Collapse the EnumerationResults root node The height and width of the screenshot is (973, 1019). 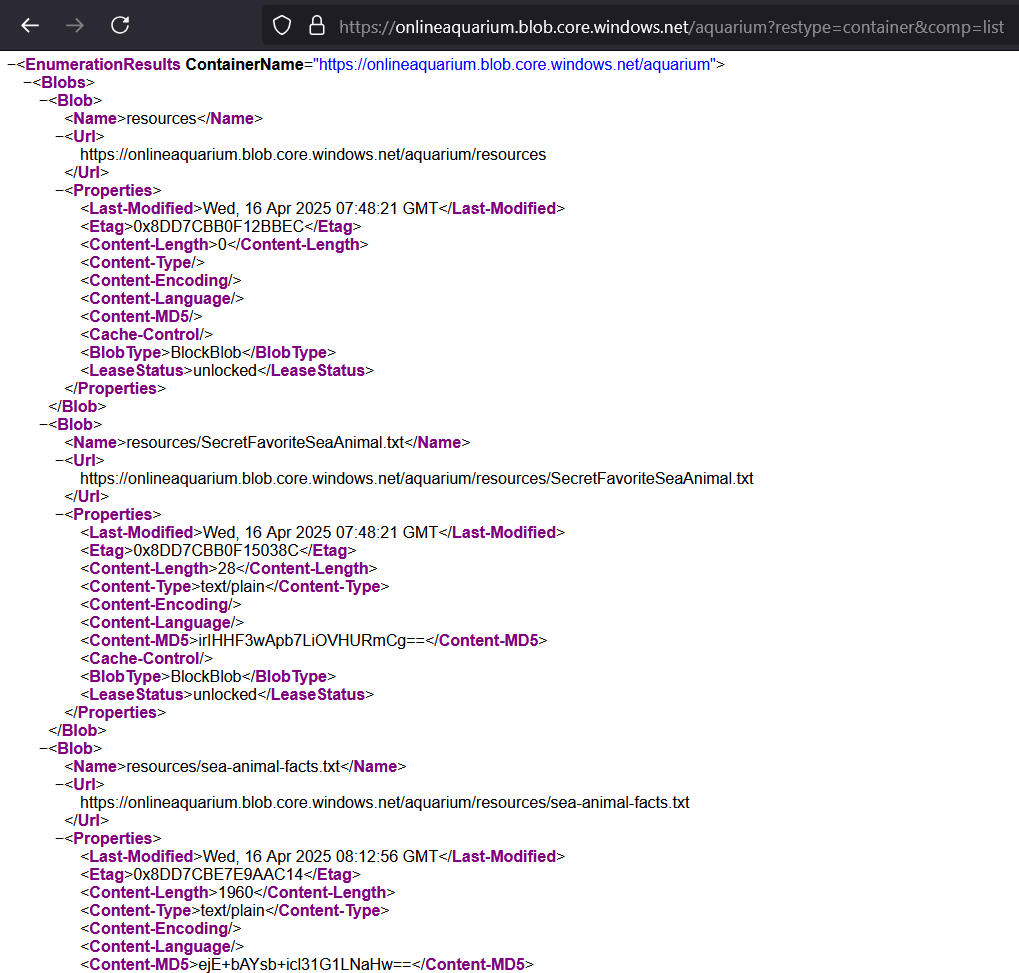(11, 65)
